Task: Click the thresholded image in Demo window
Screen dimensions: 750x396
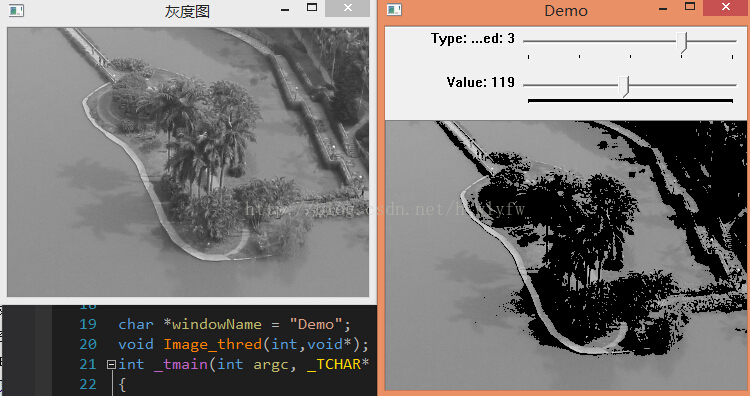Action: 566,255
